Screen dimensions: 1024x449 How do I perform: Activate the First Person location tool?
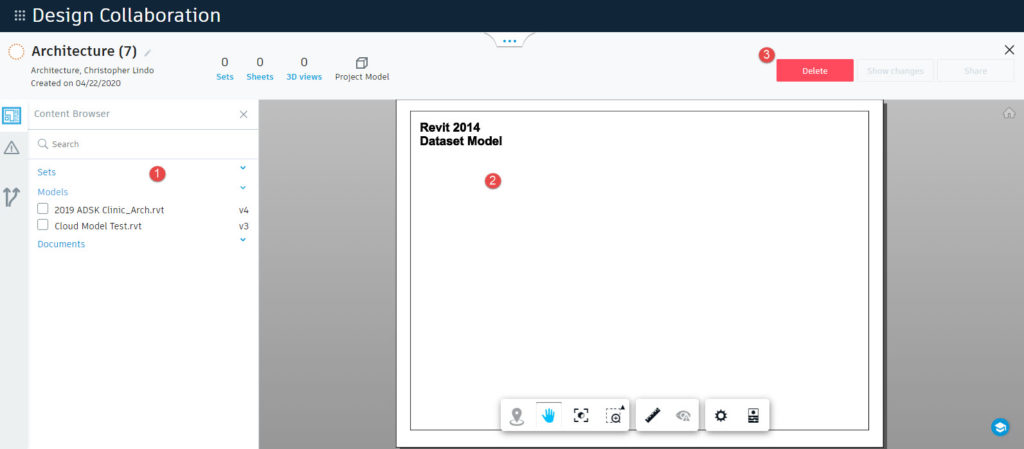pyautogui.click(x=517, y=416)
